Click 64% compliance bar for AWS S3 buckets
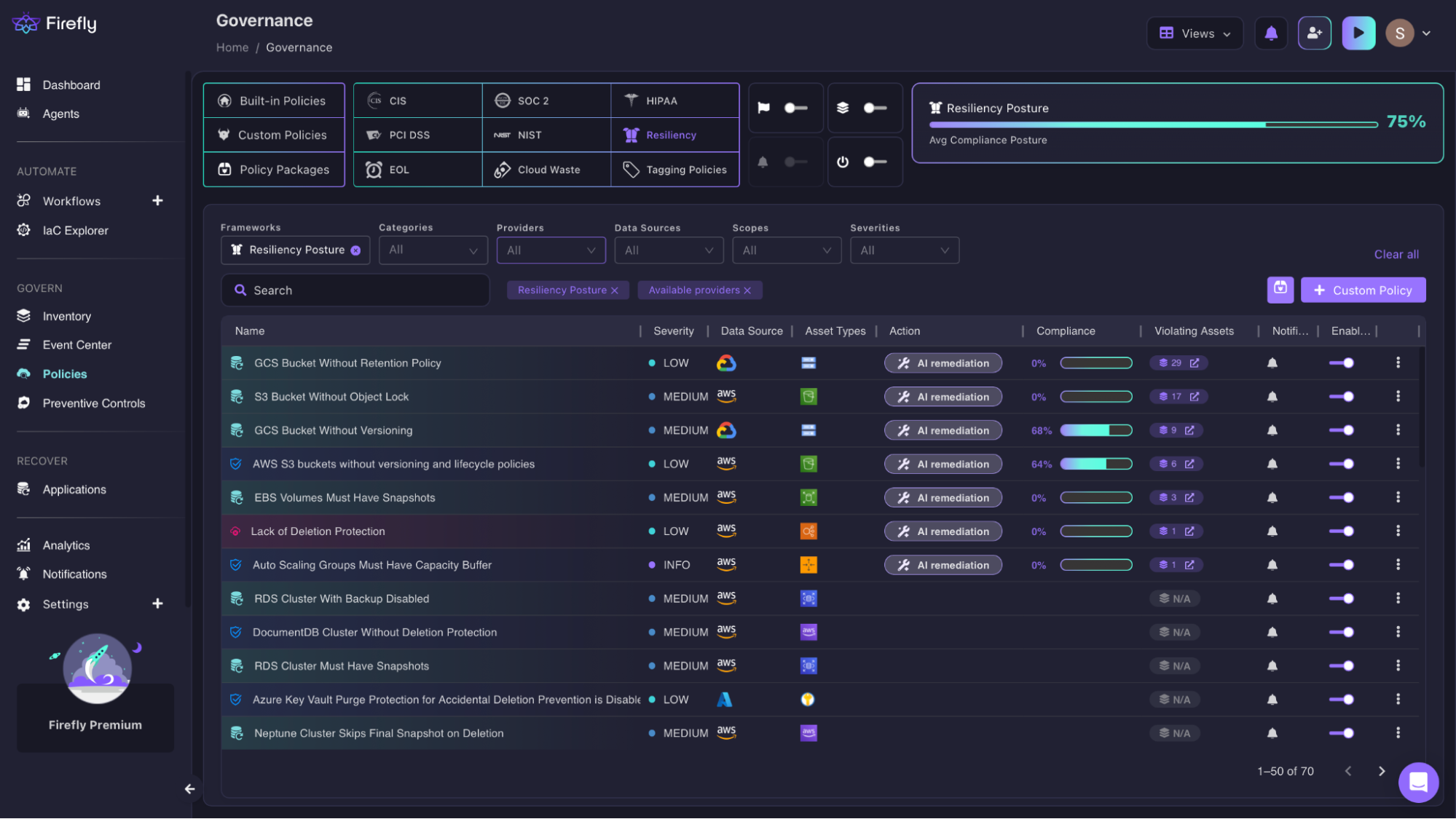Image resolution: width=1456 pixels, height=819 pixels. tap(1095, 464)
